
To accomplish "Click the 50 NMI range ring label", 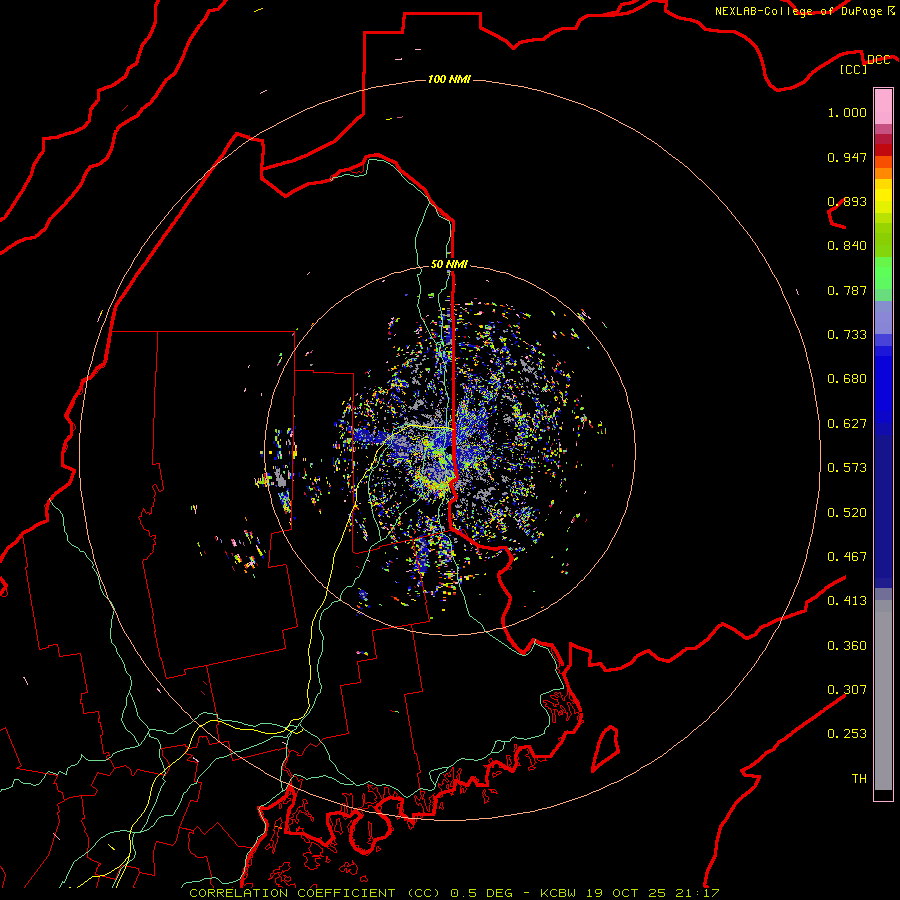I will click(x=449, y=264).
